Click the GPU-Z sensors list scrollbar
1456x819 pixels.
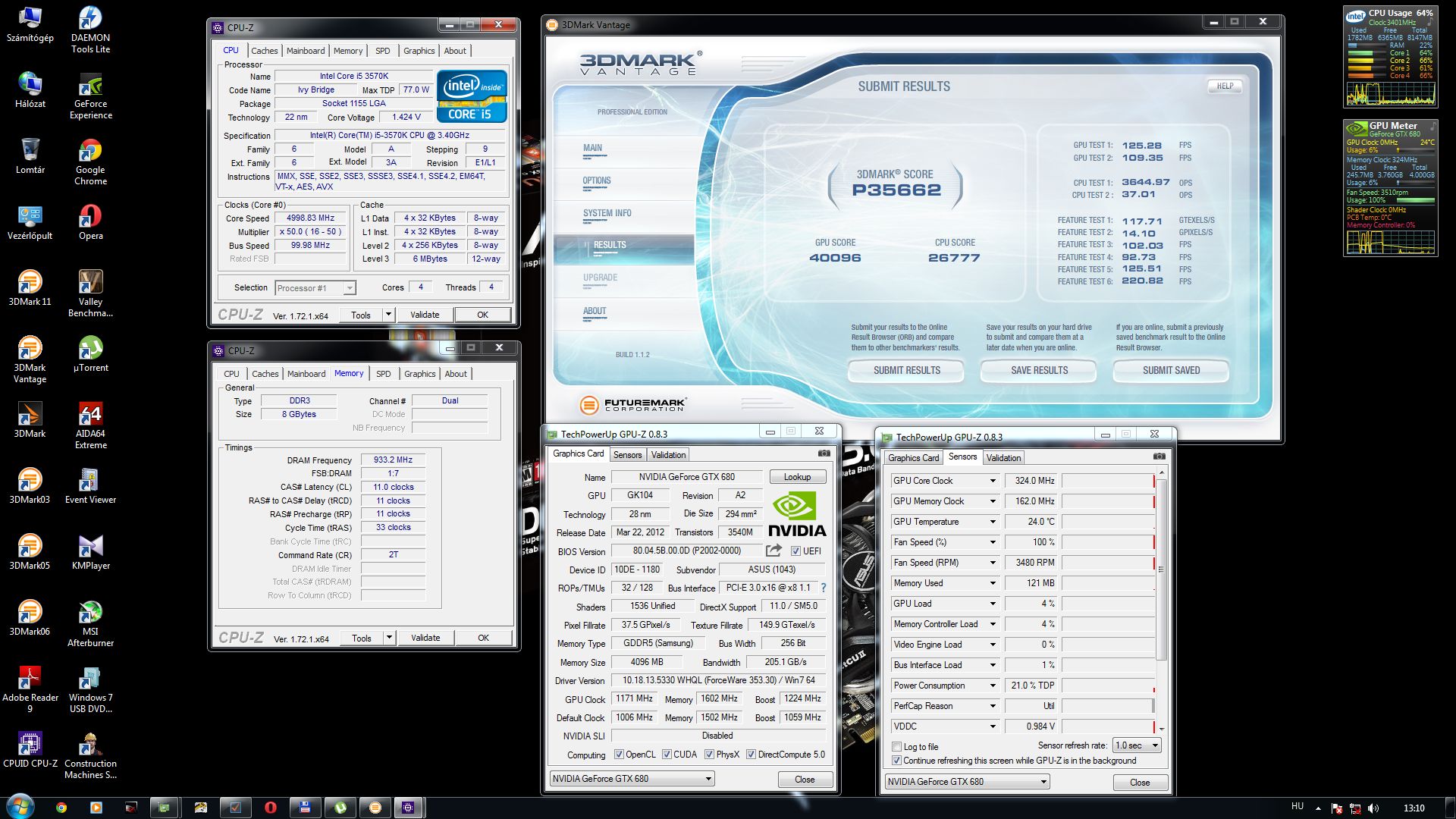[x=1160, y=569]
